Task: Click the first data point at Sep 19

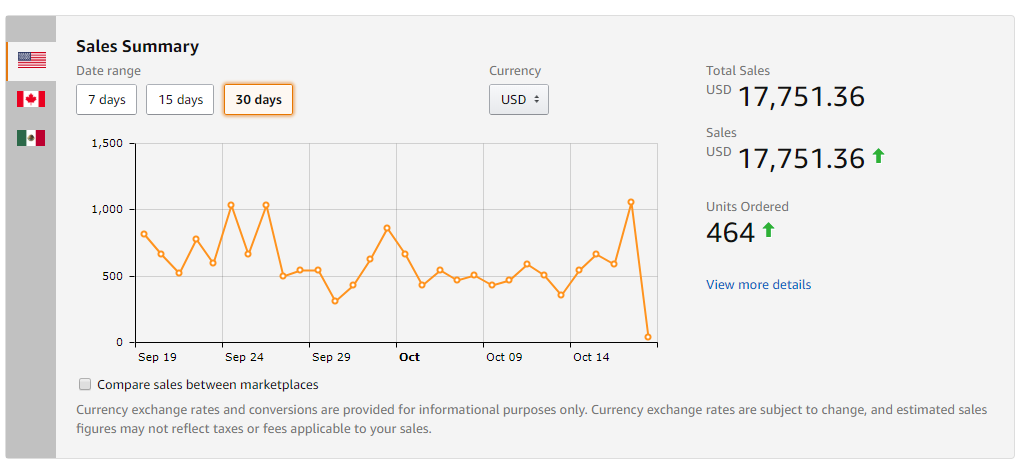Action: [x=144, y=234]
